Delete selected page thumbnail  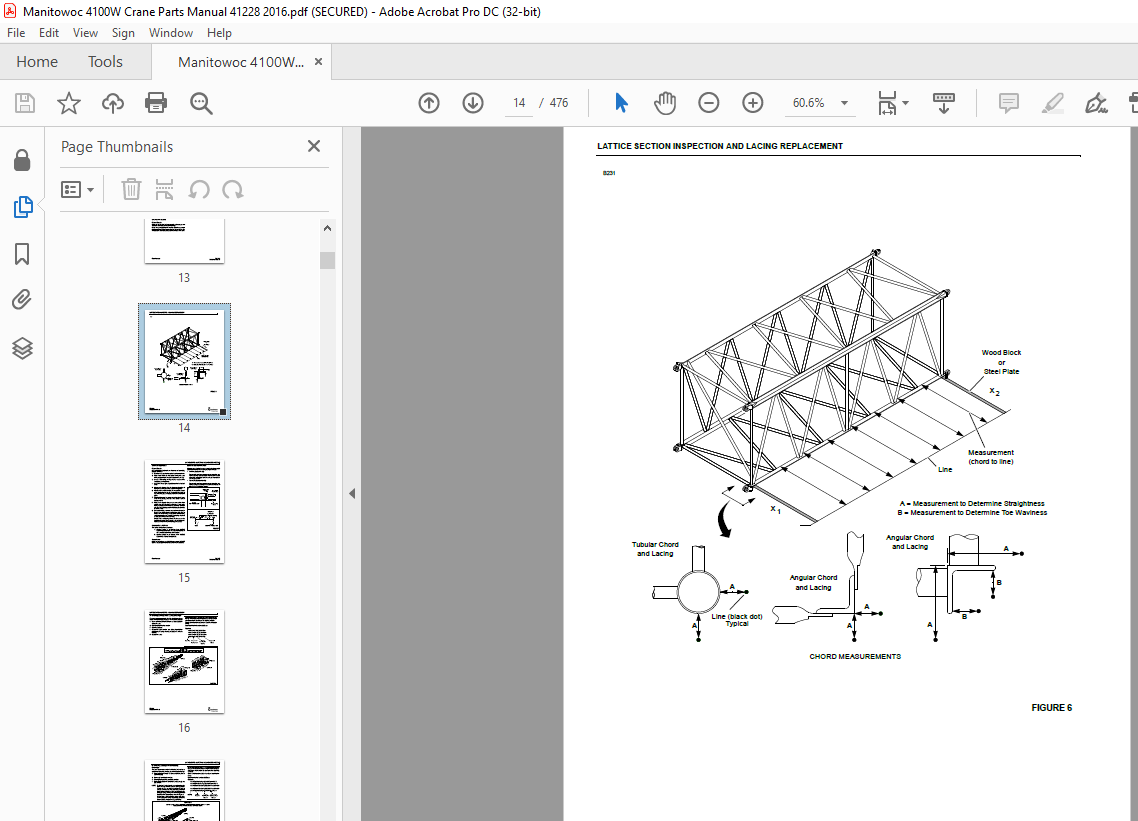point(131,189)
